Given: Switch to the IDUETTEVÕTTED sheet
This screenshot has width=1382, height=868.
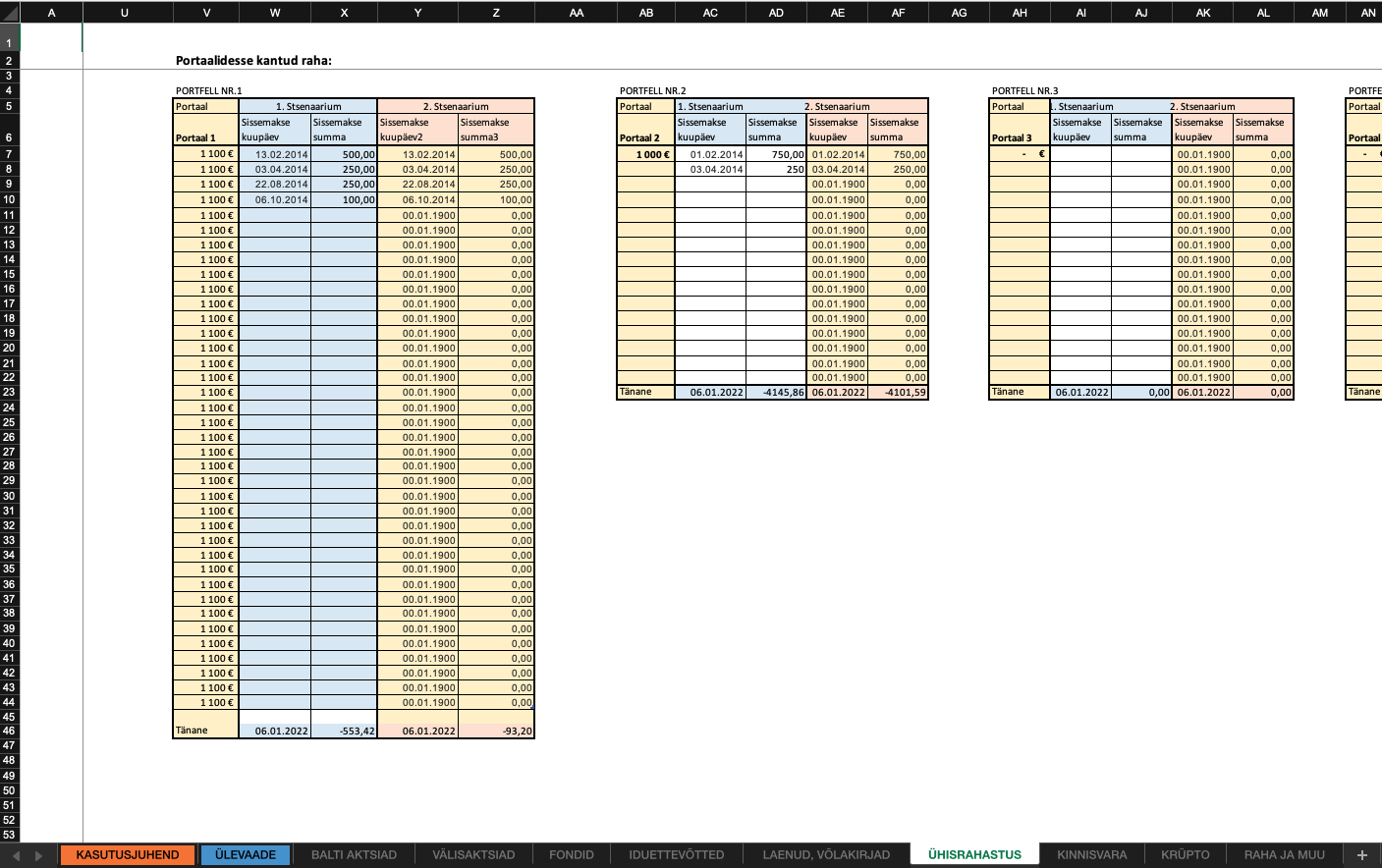Looking at the screenshot, I should tap(677, 855).
